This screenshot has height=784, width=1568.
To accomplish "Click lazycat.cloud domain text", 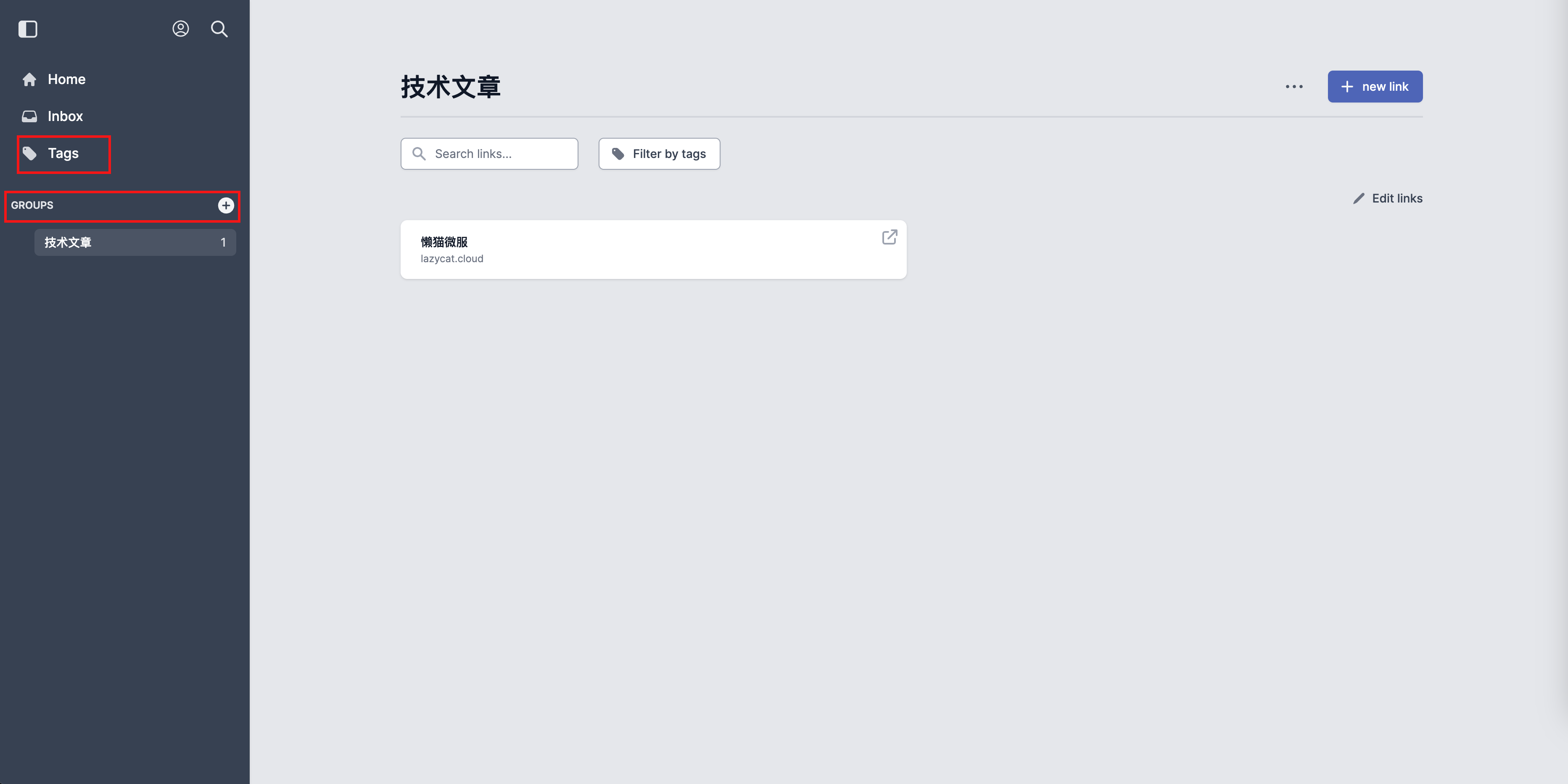I will click(x=451, y=258).
